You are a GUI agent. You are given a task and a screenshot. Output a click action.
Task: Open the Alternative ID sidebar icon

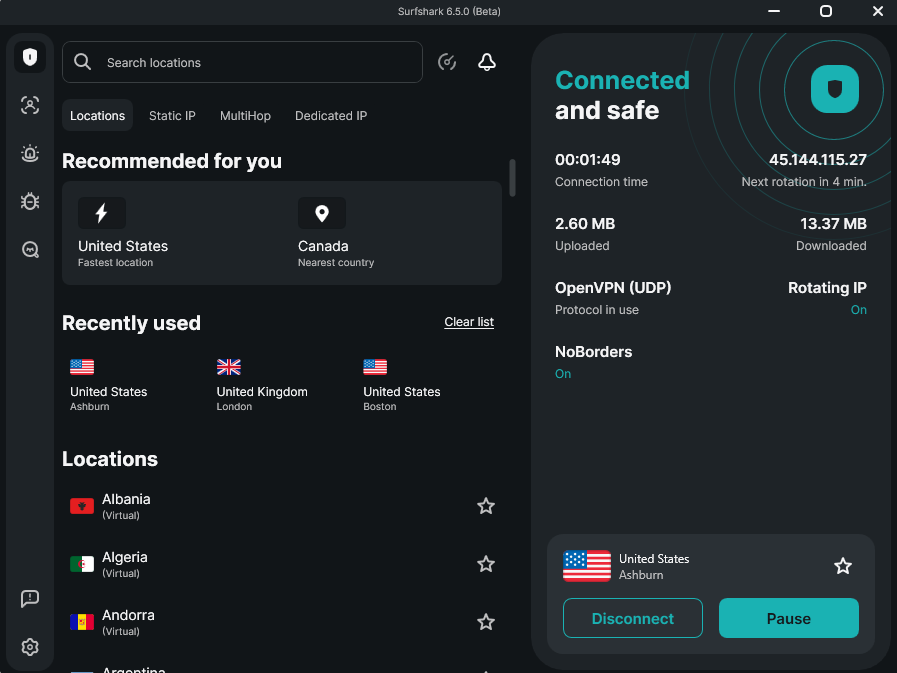(30, 105)
